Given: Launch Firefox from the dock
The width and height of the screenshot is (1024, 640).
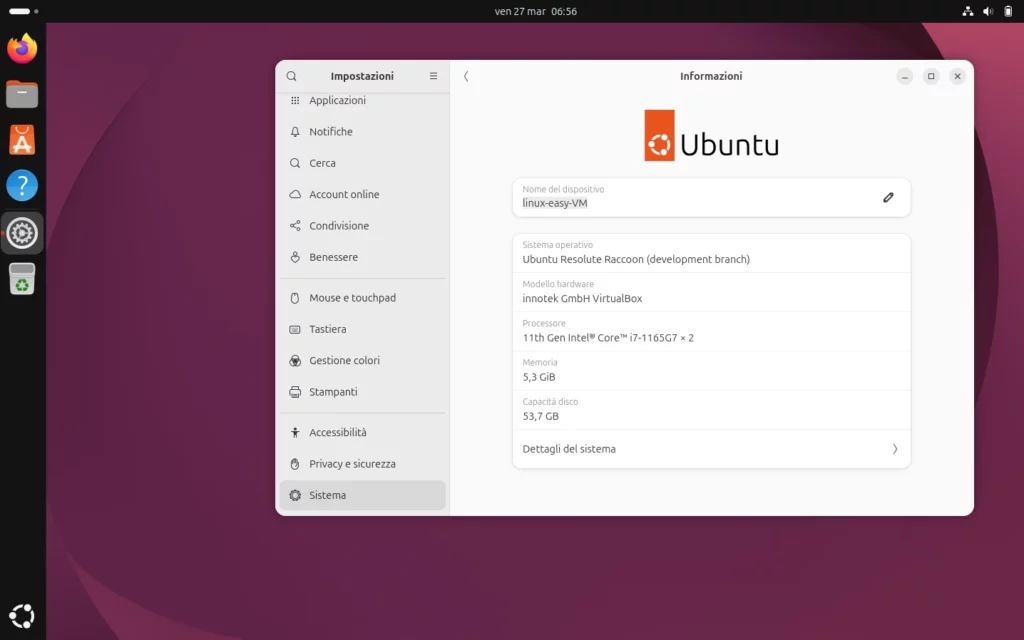Looking at the screenshot, I should click(21, 48).
